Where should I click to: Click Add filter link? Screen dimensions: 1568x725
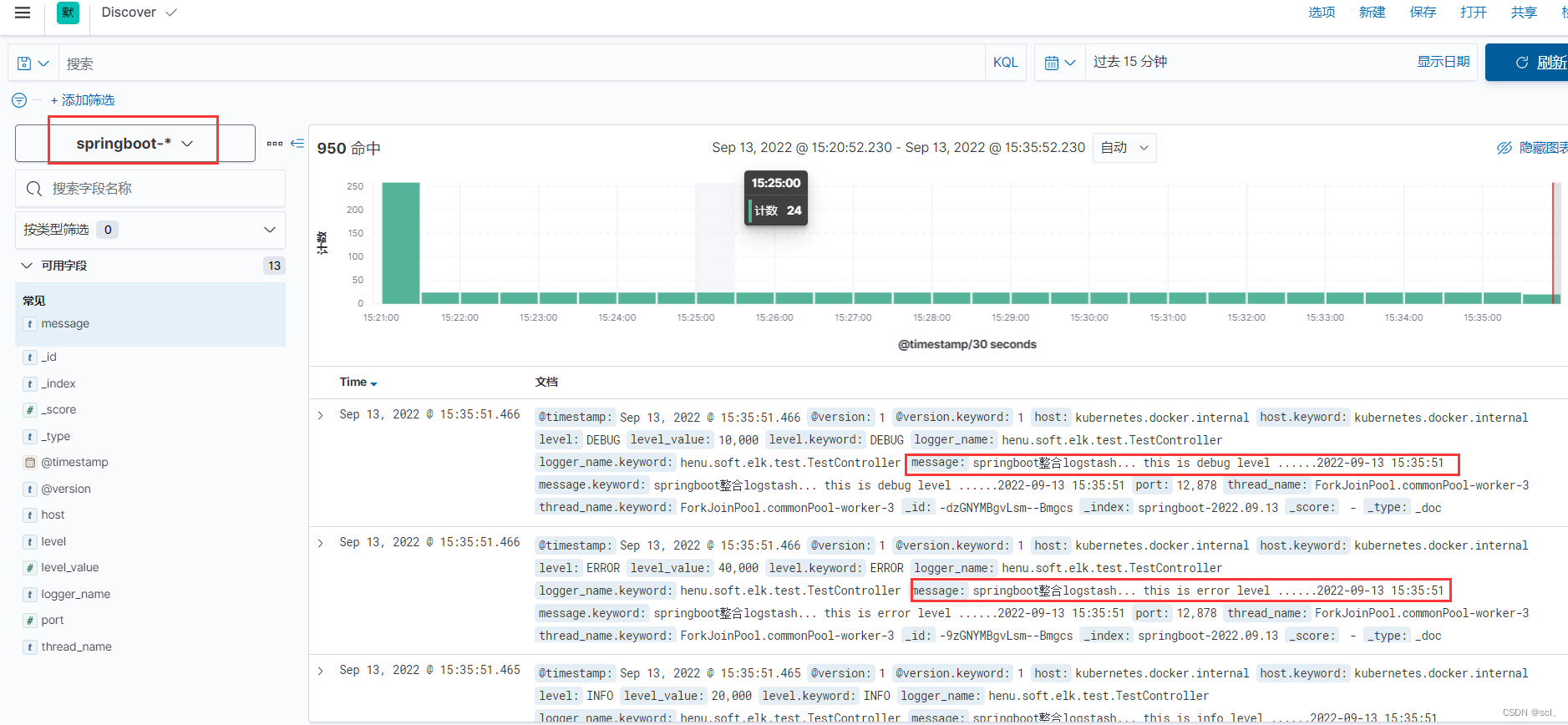tap(83, 100)
